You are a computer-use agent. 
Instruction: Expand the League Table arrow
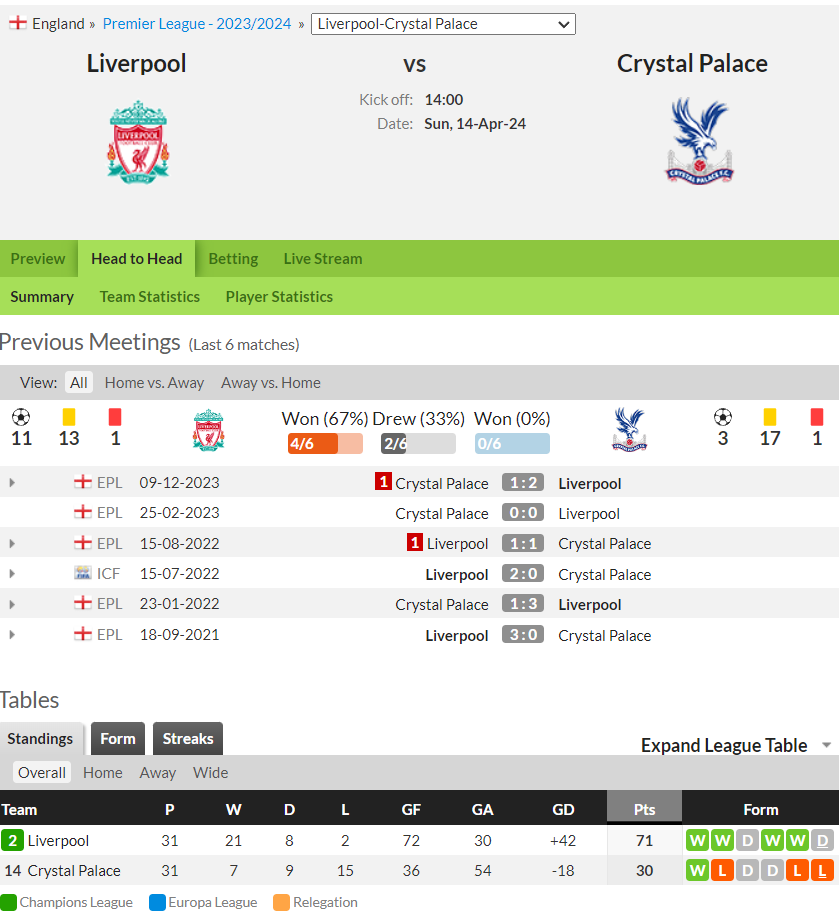[826, 745]
